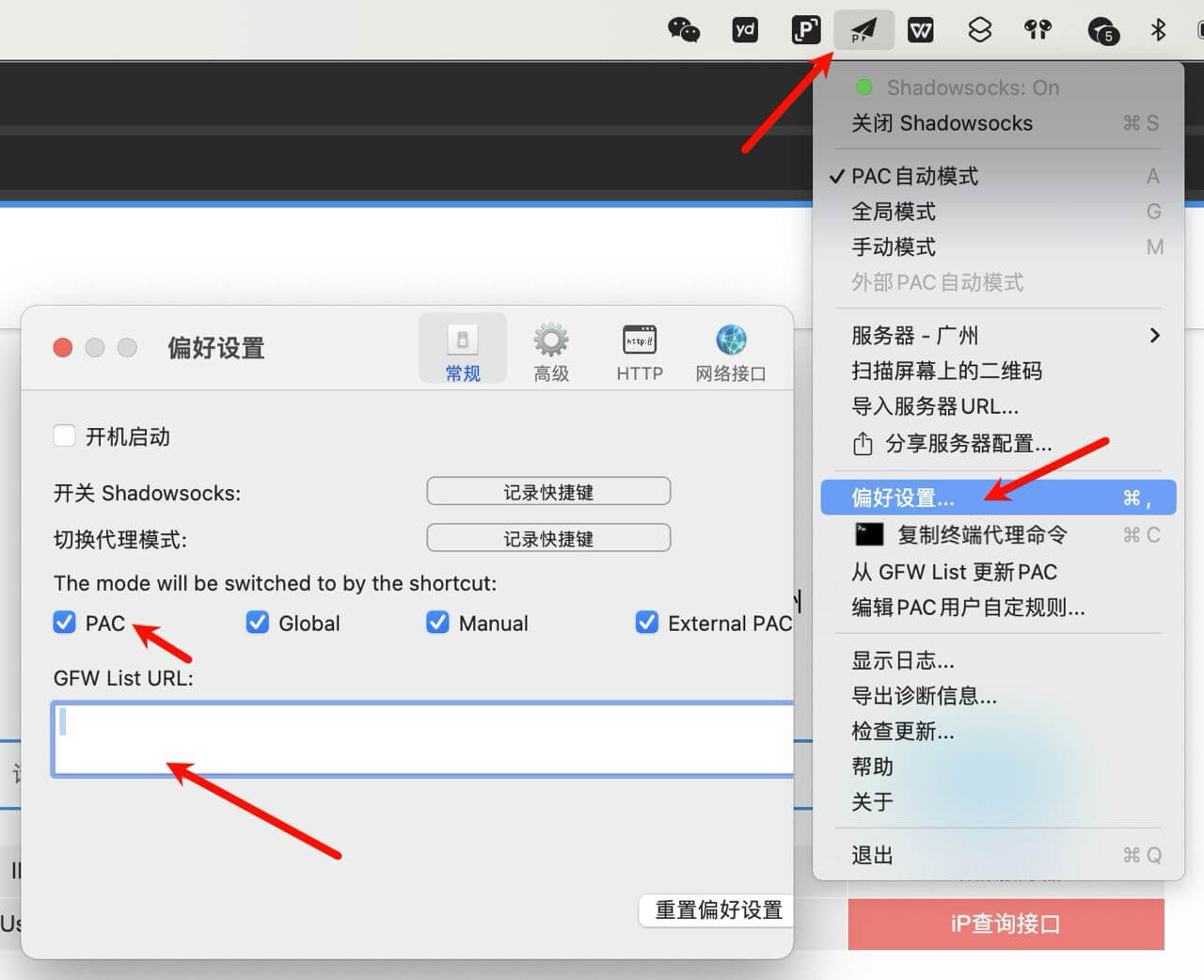1204x980 pixels.
Task: Select 关闭 Shadowsocks menu item
Action: point(998,123)
